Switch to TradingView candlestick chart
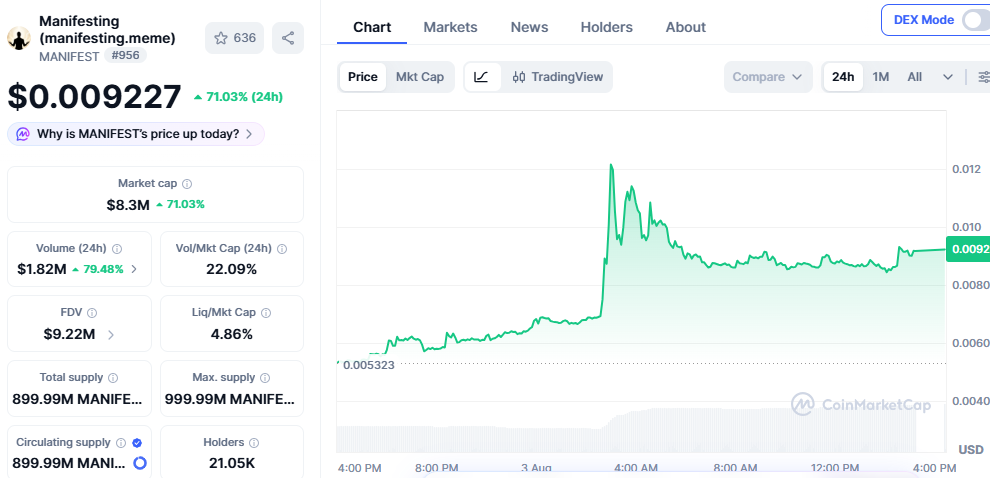990x478 pixels. tap(558, 77)
